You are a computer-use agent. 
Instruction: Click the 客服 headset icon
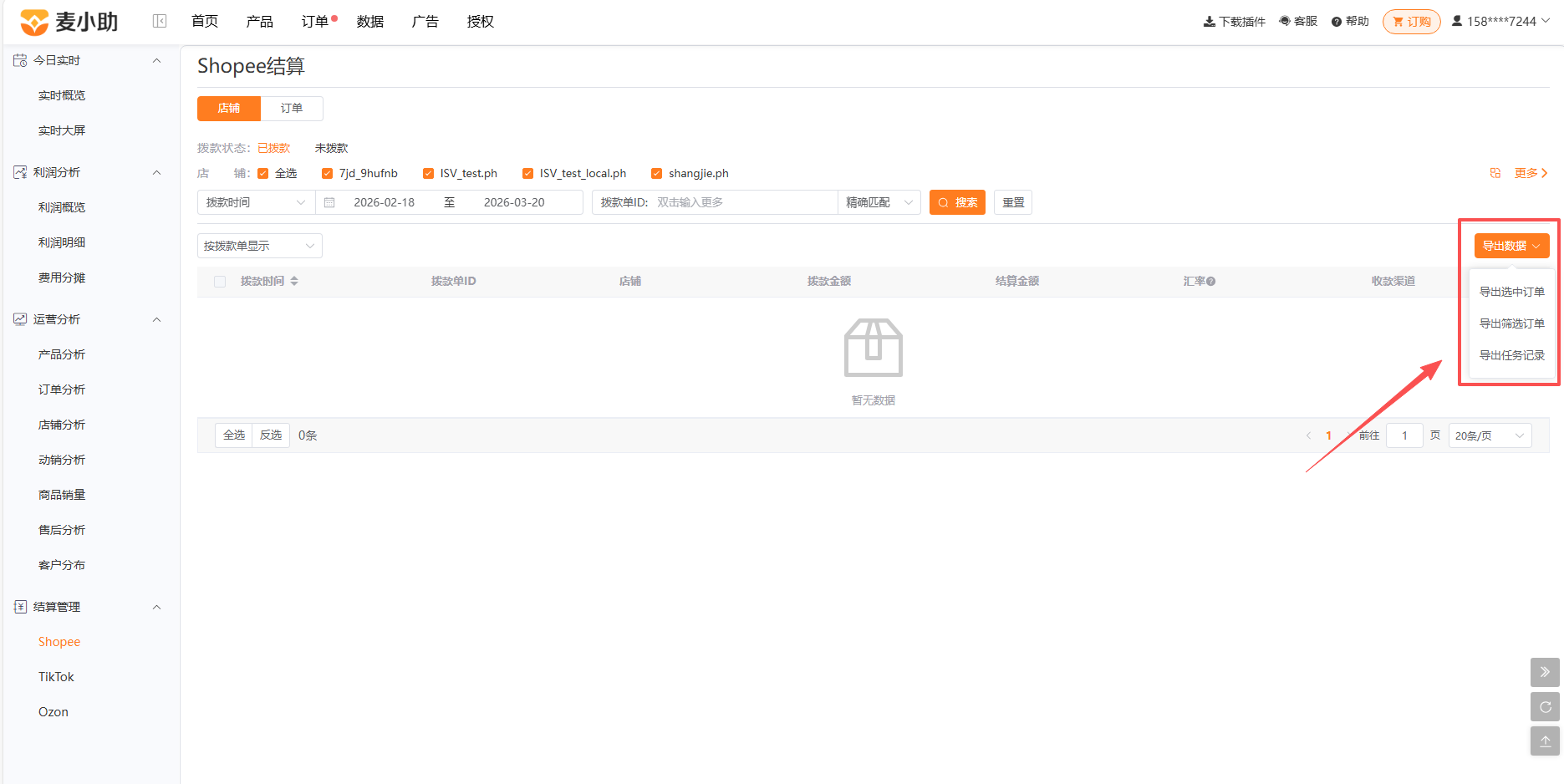[1285, 21]
